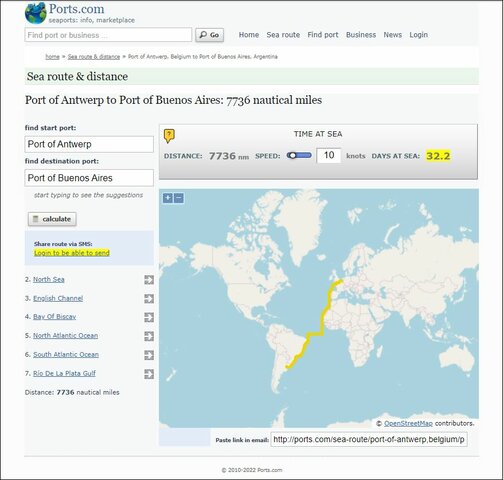Click Sea route & distance breadcrumb link
This screenshot has height=480, width=503.
[x=94, y=57]
